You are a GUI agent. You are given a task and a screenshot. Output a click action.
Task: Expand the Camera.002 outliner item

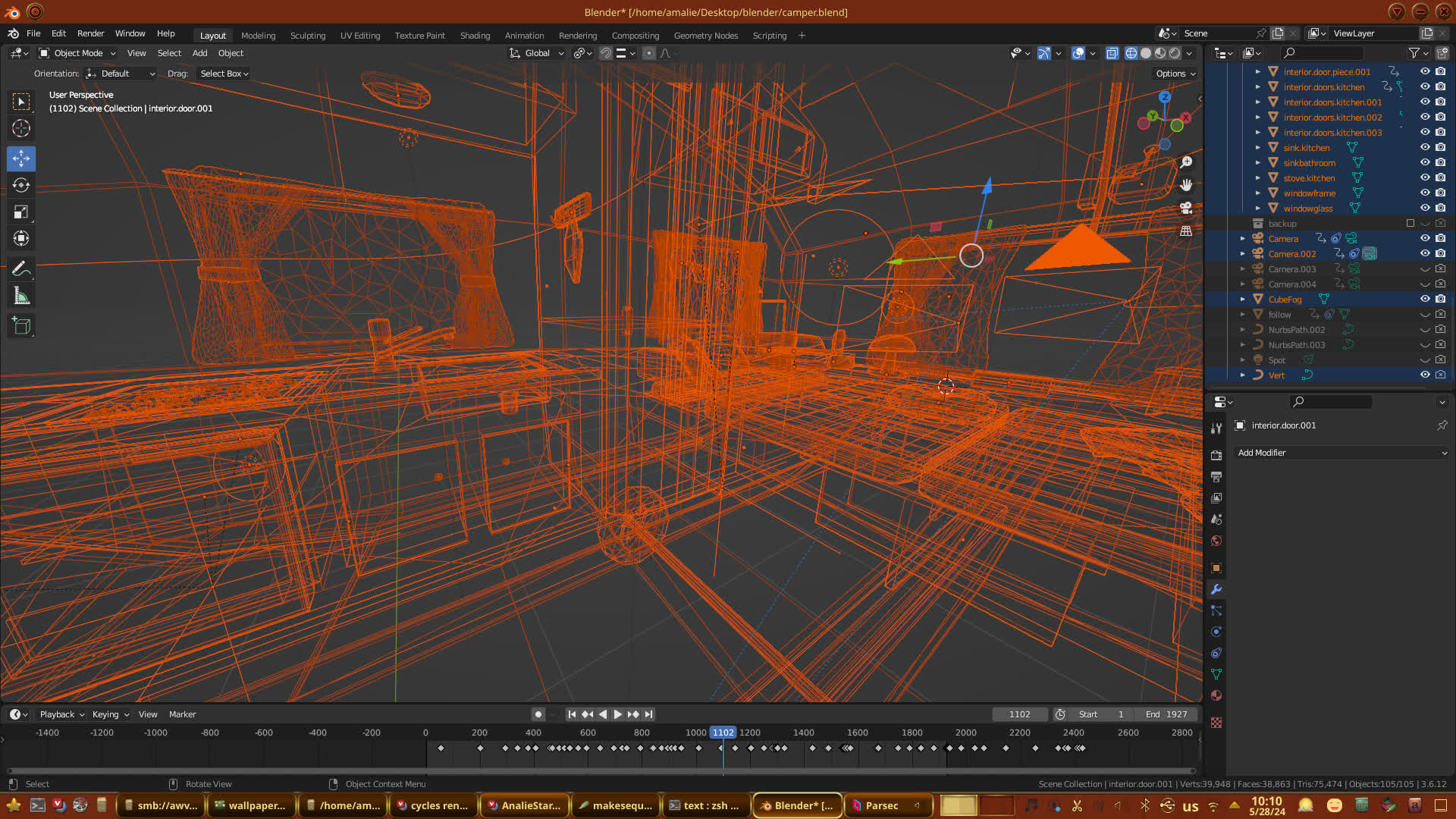pyautogui.click(x=1242, y=254)
